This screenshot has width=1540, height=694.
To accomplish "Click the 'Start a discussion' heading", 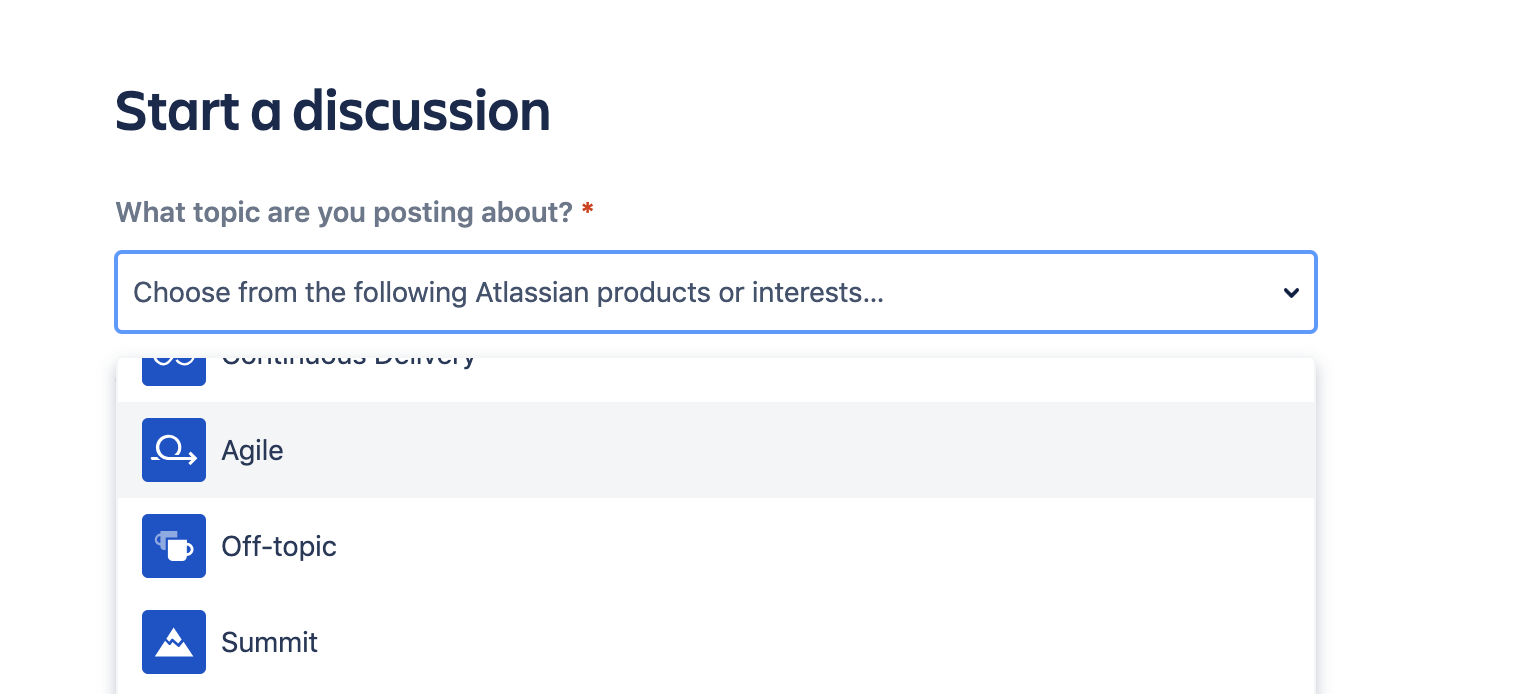I will click(333, 111).
